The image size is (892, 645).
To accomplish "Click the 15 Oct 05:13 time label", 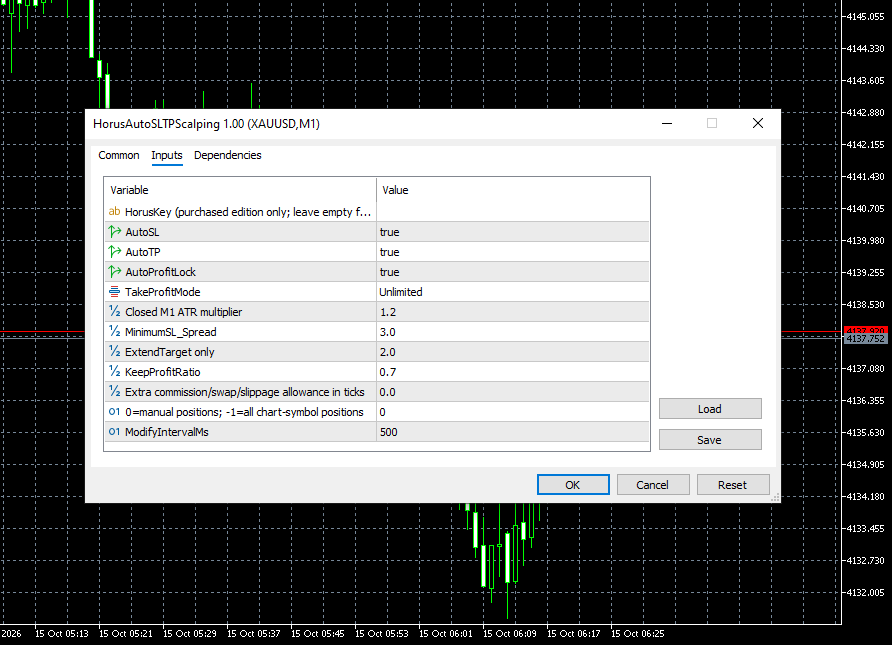I will click(61, 634).
